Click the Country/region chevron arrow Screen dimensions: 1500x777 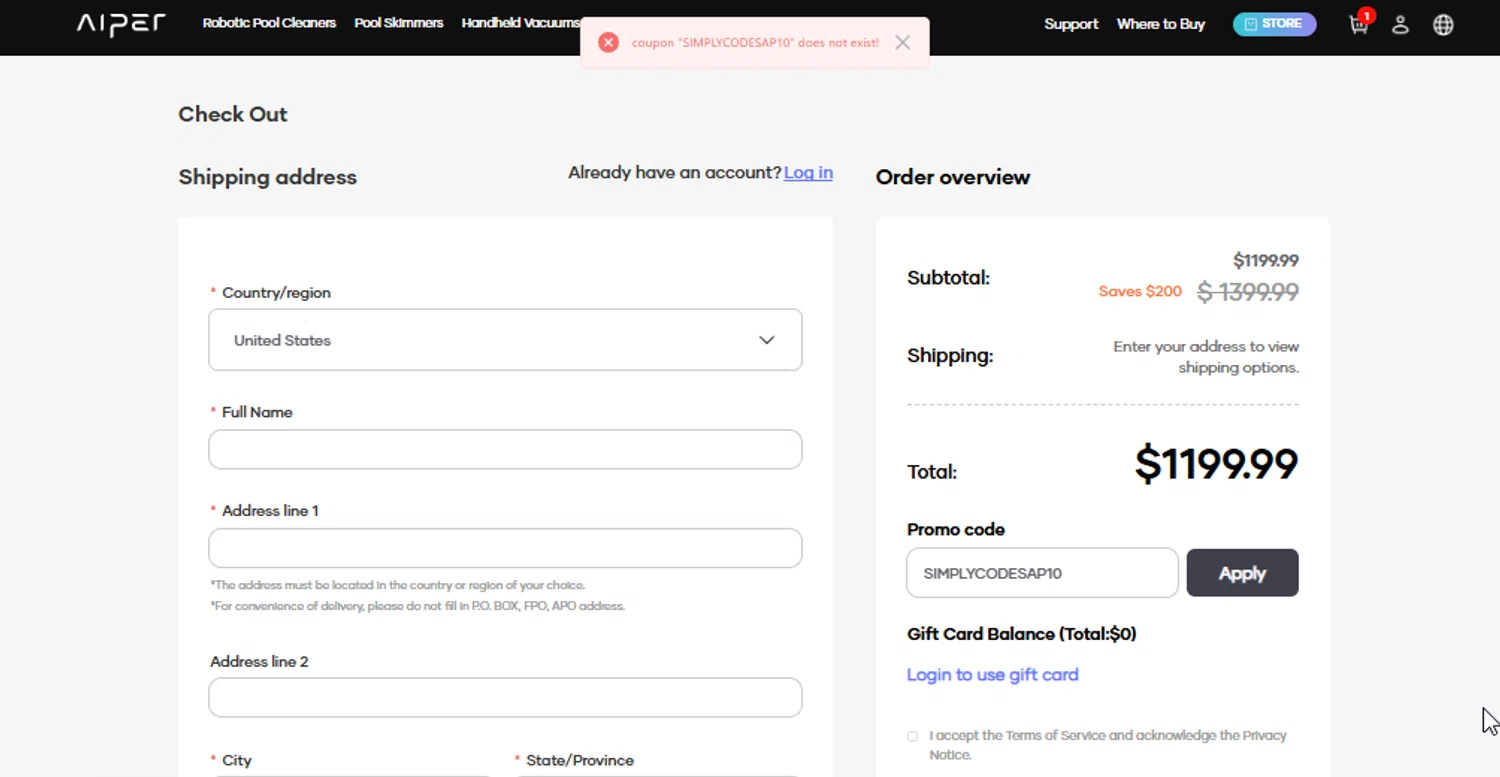coord(767,340)
